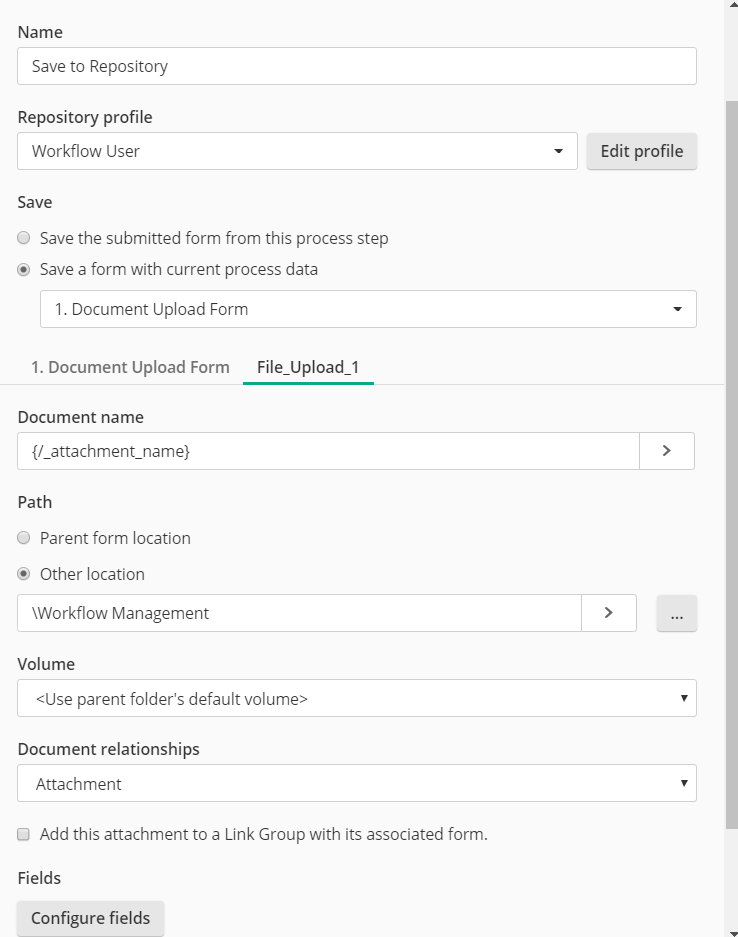The image size is (738, 937).
Task: Click the token arrow beside Document name
Action: pyautogui.click(x=667, y=451)
